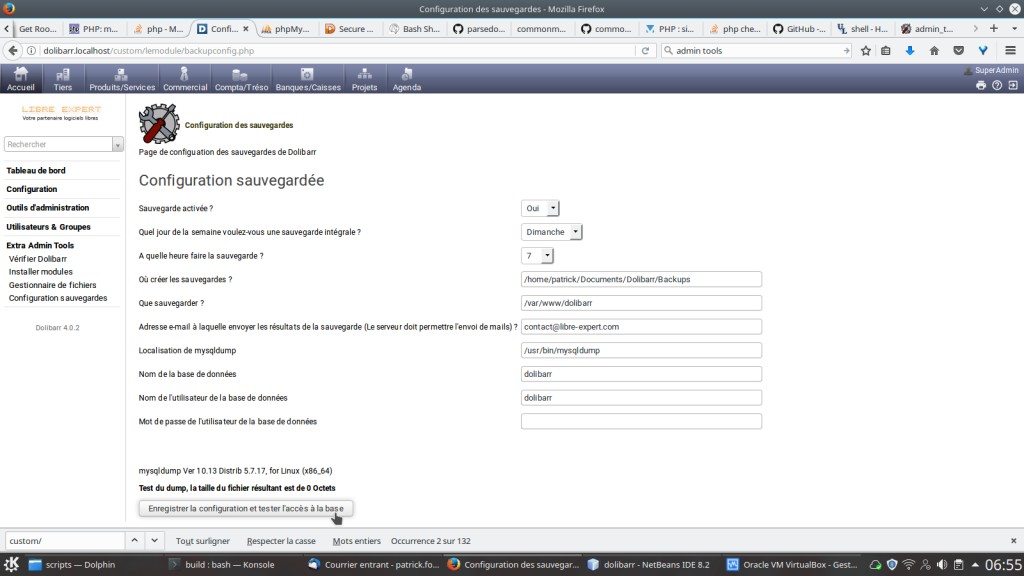Click the Dolibarr print page icon
This screenshot has width=1024, height=576.
click(x=981, y=85)
